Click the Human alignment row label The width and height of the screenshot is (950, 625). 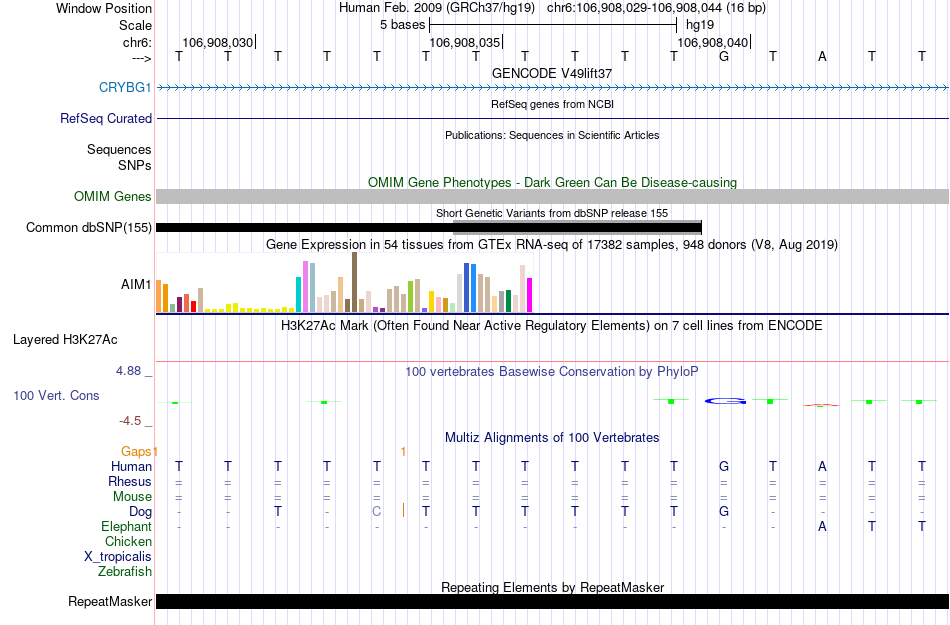[x=131, y=466]
